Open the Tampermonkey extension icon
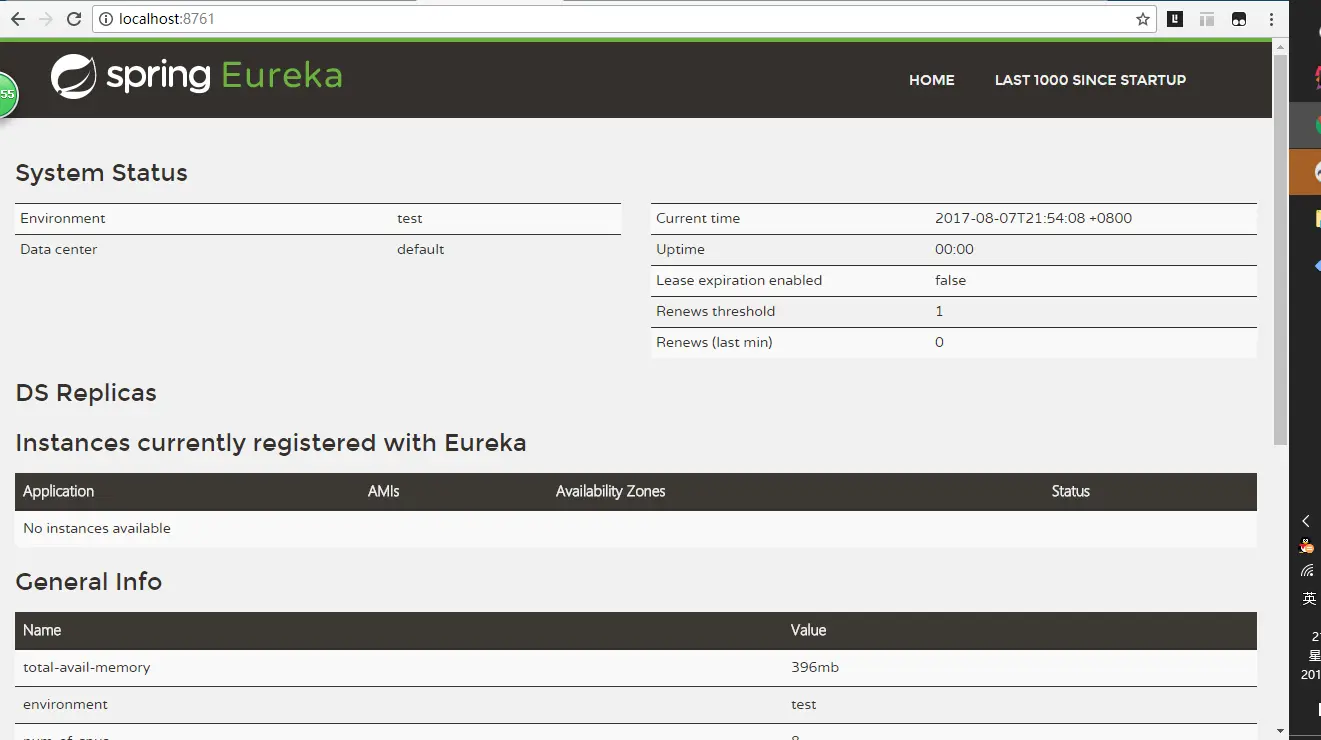 pyautogui.click(x=1239, y=19)
